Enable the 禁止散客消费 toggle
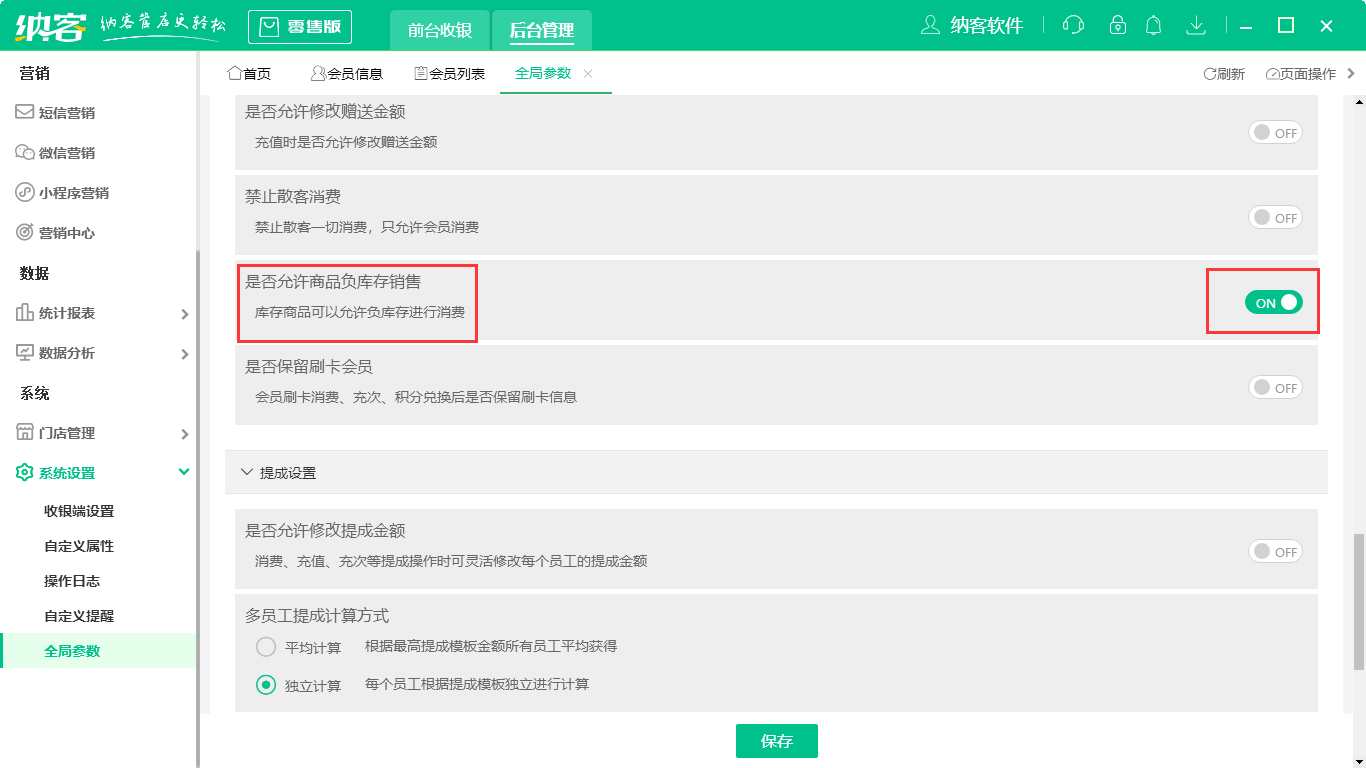The width and height of the screenshot is (1366, 768). click(1275, 217)
